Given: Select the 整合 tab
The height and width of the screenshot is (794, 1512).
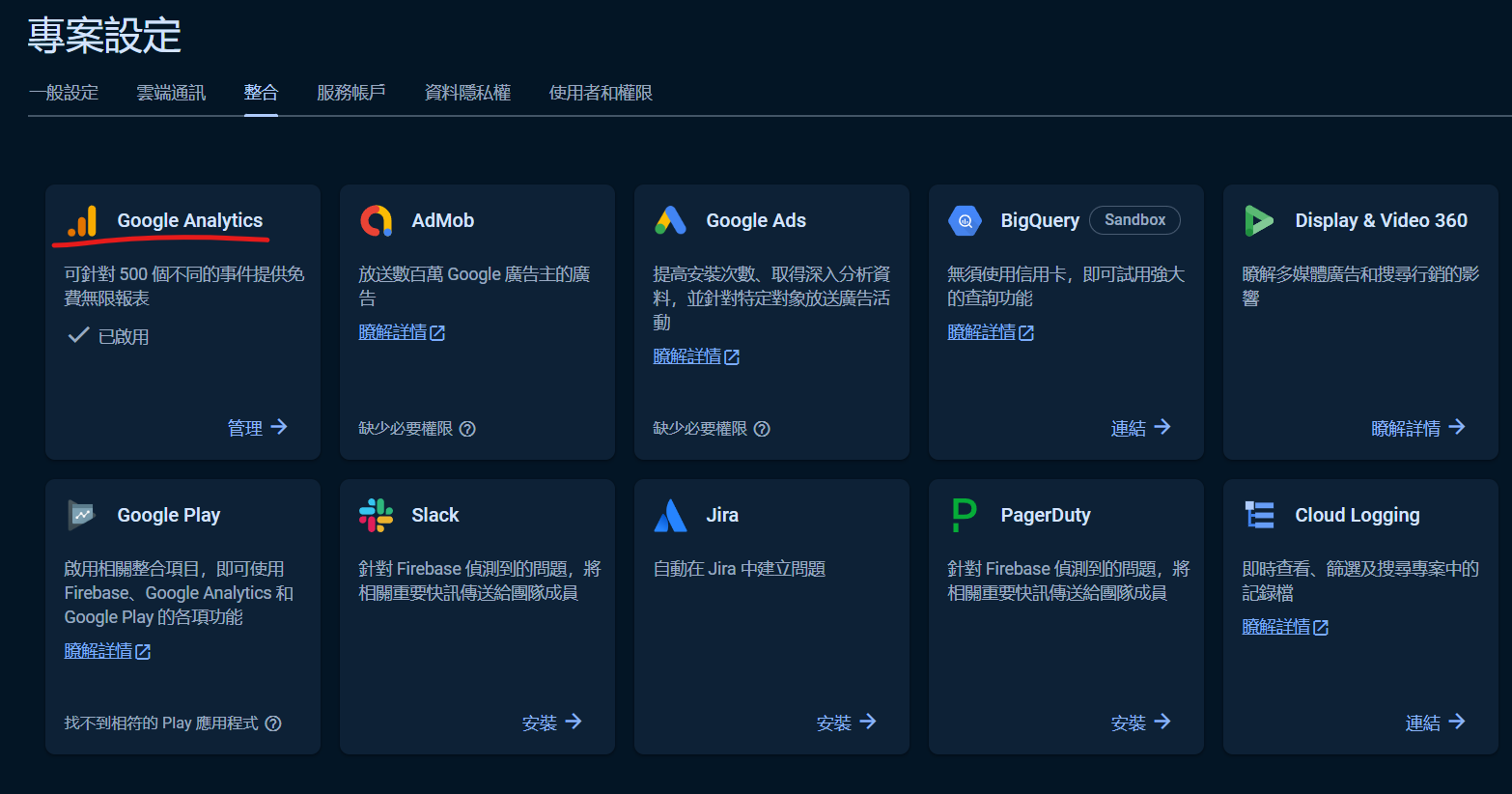Looking at the screenshot, I should 261,93.
